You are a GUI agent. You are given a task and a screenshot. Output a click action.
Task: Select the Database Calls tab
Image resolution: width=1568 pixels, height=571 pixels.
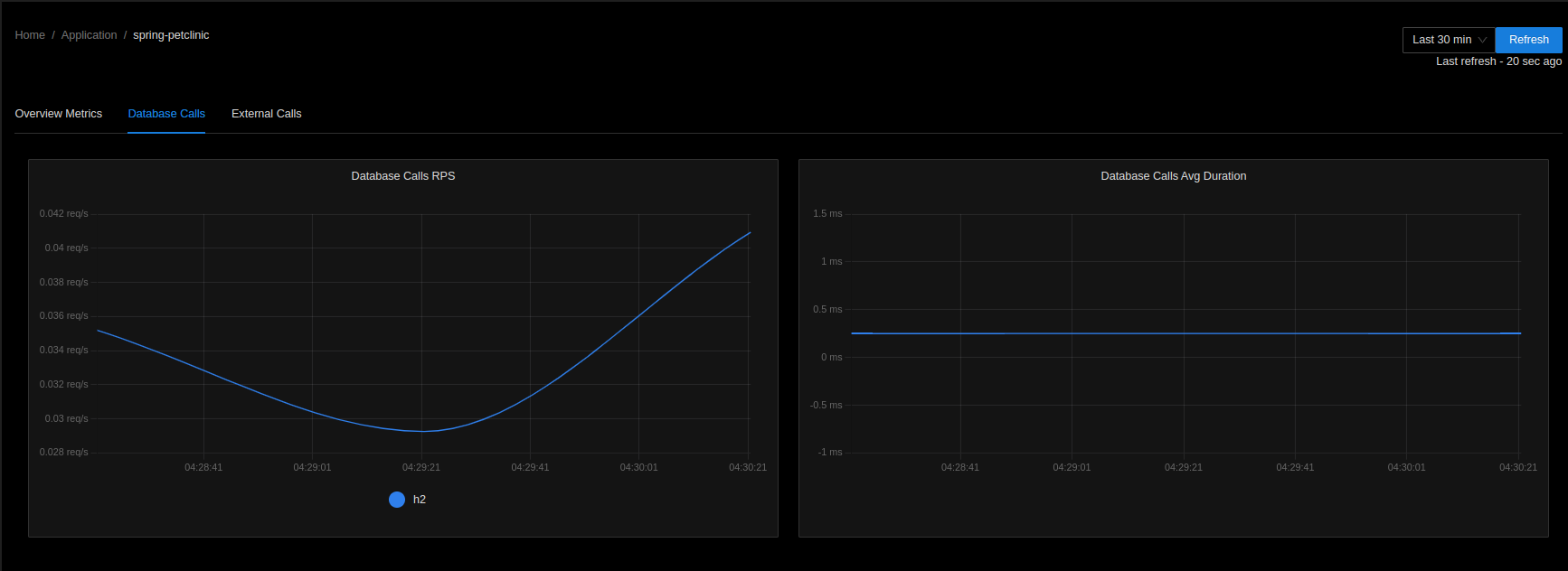coord(166,114)
